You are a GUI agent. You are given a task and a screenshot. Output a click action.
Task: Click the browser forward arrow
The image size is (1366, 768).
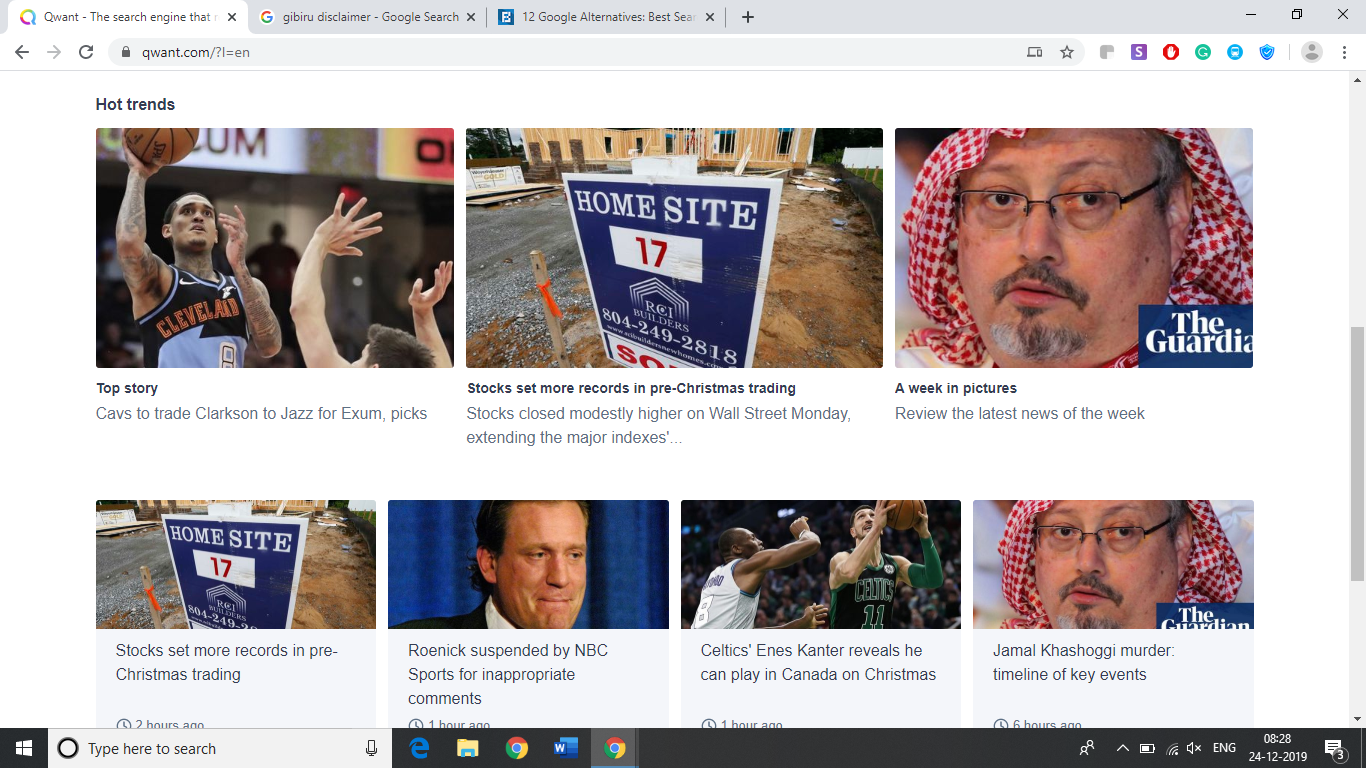click(54, 52)
